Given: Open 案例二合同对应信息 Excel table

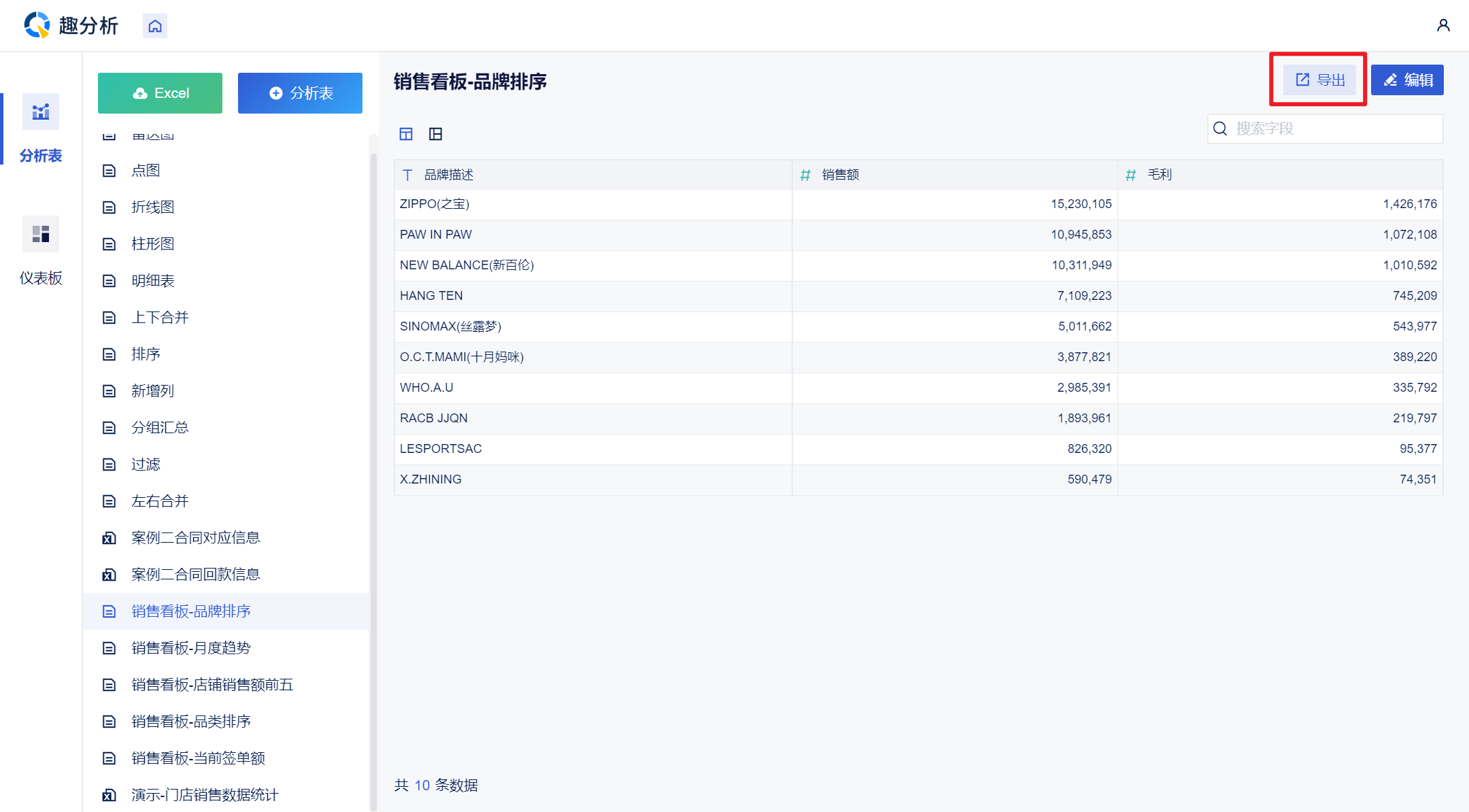Looking at the screenshot, I should (195, 538).
